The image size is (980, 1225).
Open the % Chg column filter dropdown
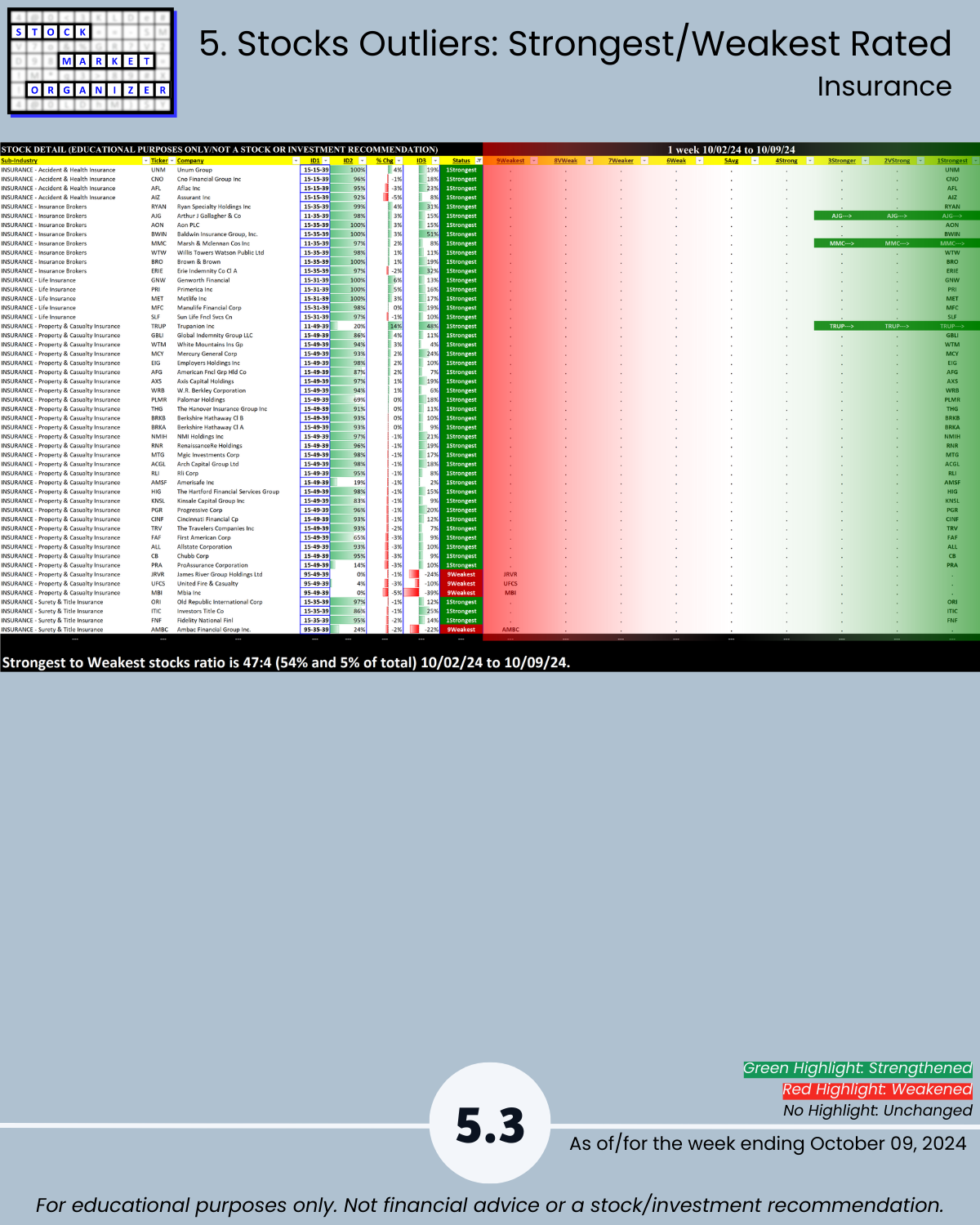click(399, 161)
